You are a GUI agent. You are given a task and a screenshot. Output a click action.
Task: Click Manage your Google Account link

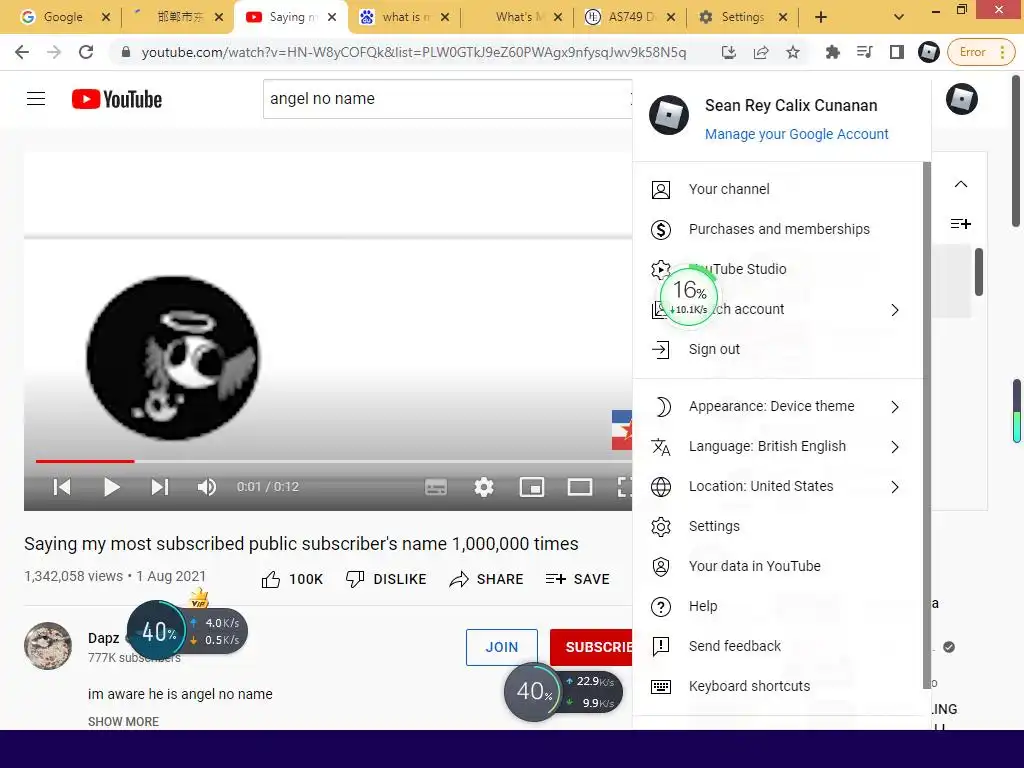(x=796, y=134)
